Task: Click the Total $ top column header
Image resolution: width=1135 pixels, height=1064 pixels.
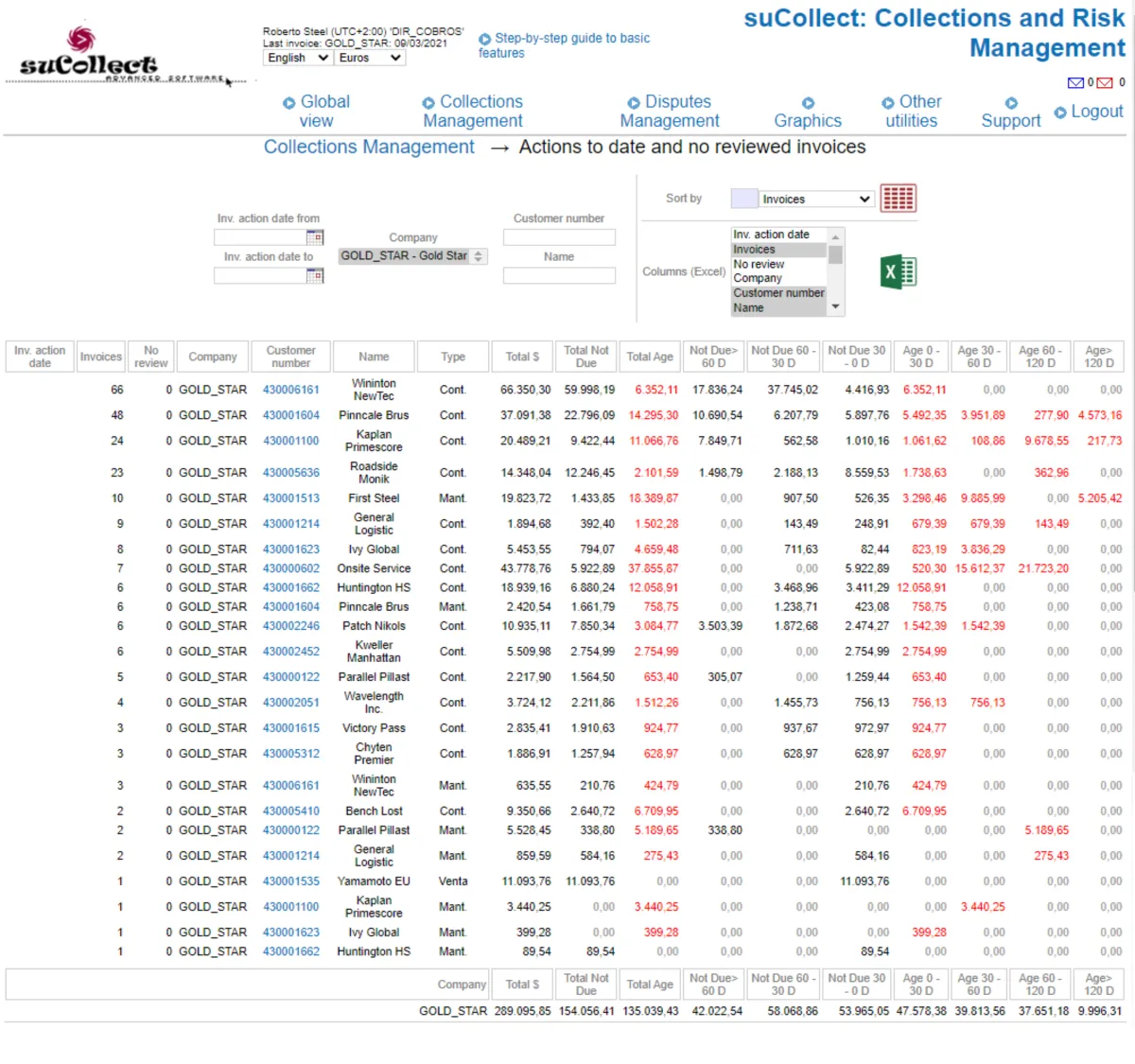Action: pos(522,357)
